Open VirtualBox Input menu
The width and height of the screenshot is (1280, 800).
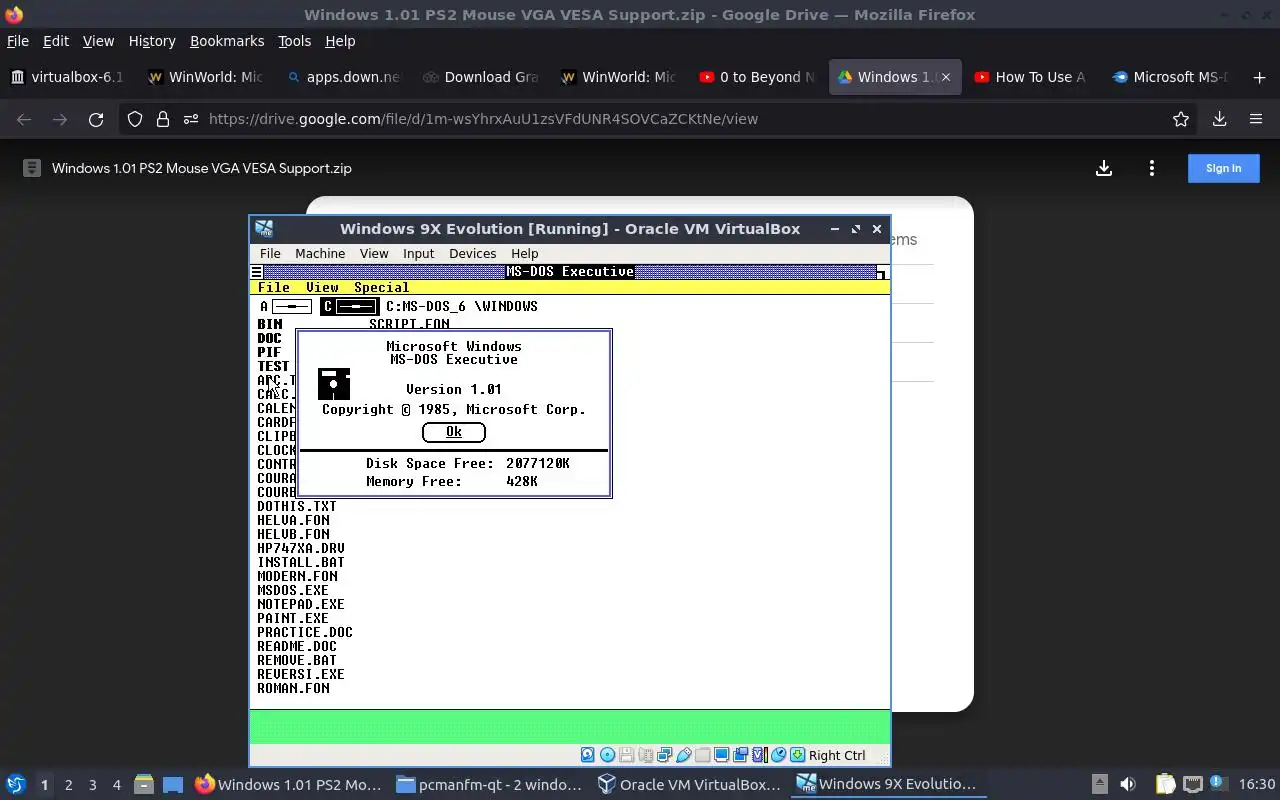coord(418,254)
